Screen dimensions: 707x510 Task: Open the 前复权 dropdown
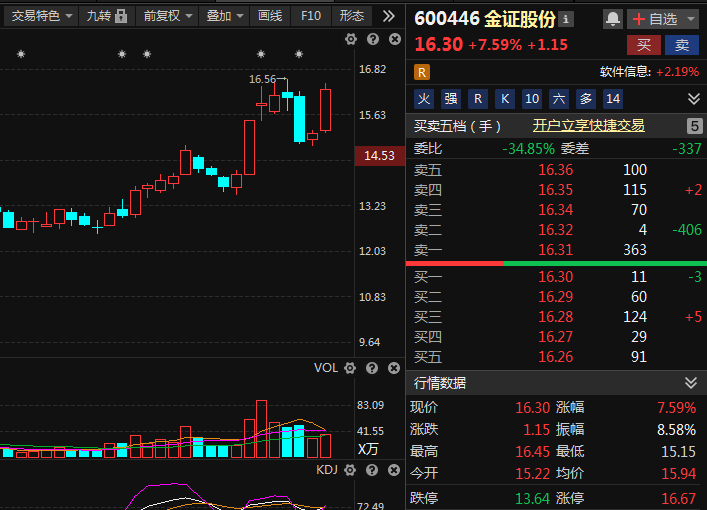(168, 16)
